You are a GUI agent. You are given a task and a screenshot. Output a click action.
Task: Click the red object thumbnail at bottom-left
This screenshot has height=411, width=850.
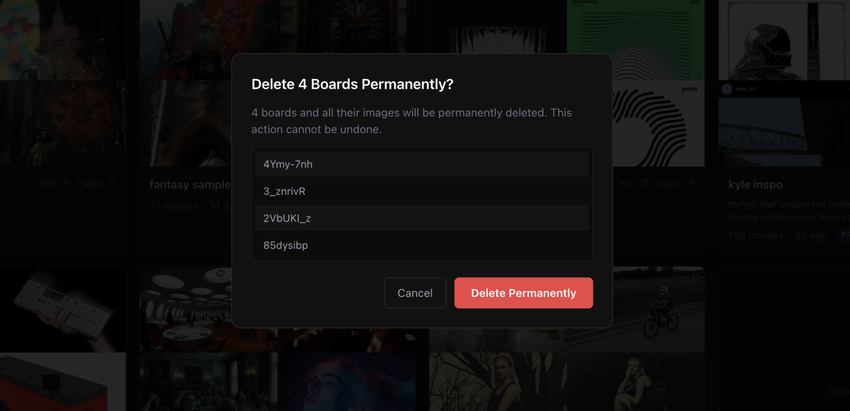62,385
